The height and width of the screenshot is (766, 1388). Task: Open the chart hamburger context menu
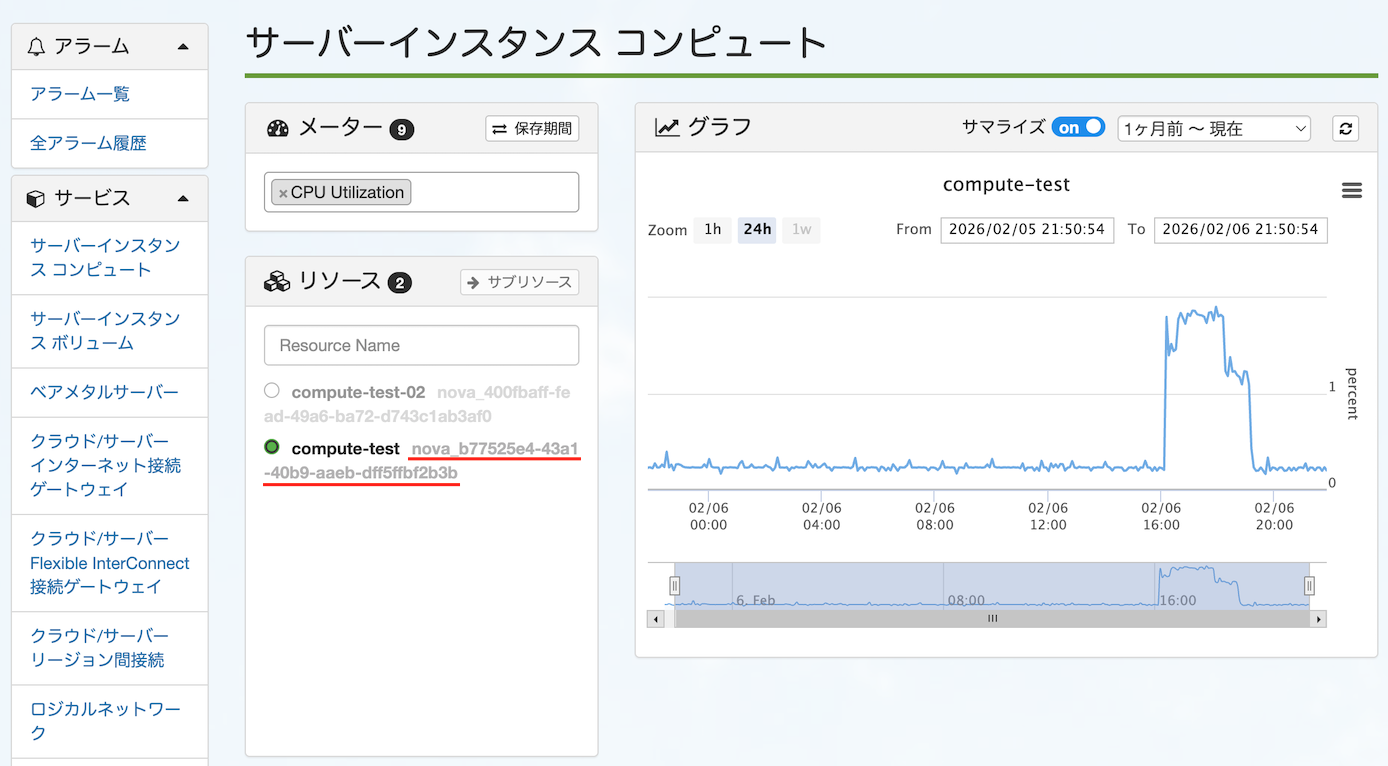[1351, 191]
